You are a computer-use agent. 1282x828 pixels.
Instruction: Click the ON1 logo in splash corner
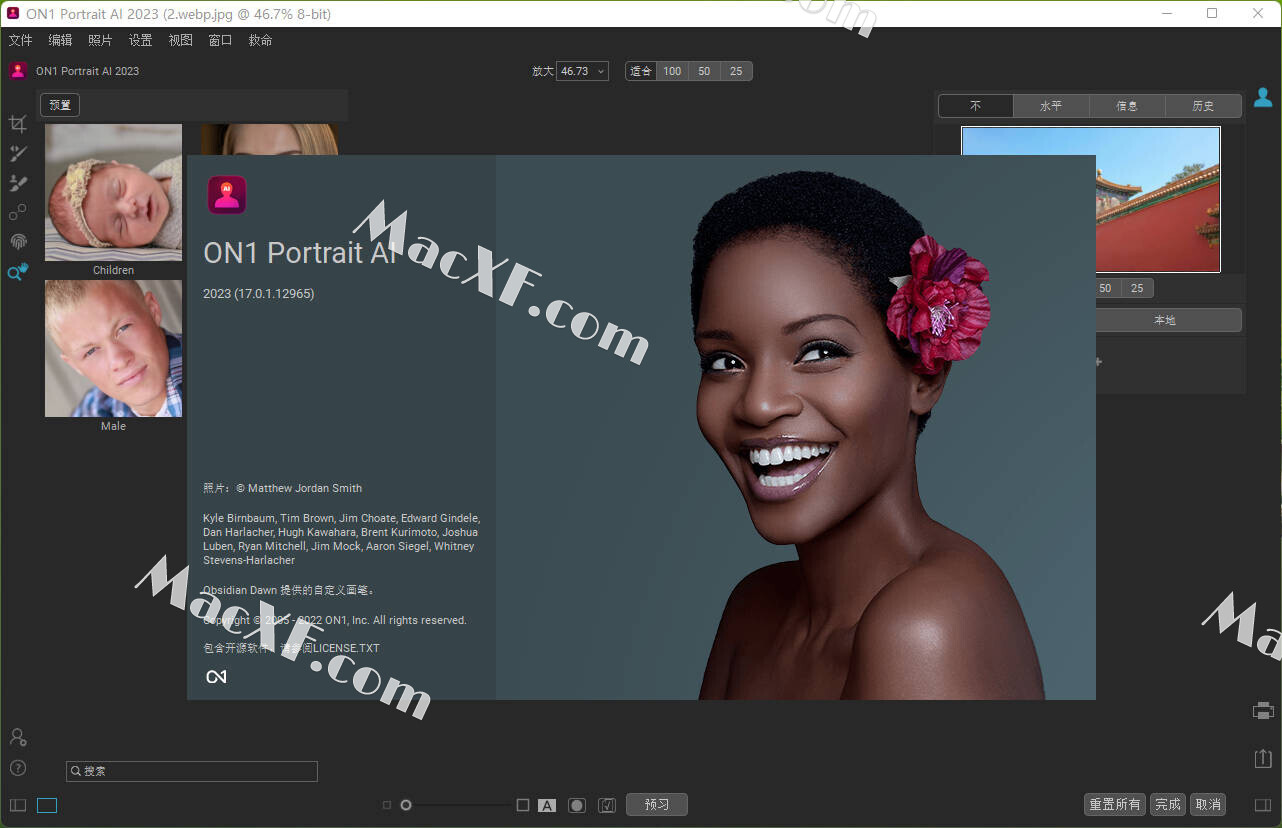coord(216,677)
